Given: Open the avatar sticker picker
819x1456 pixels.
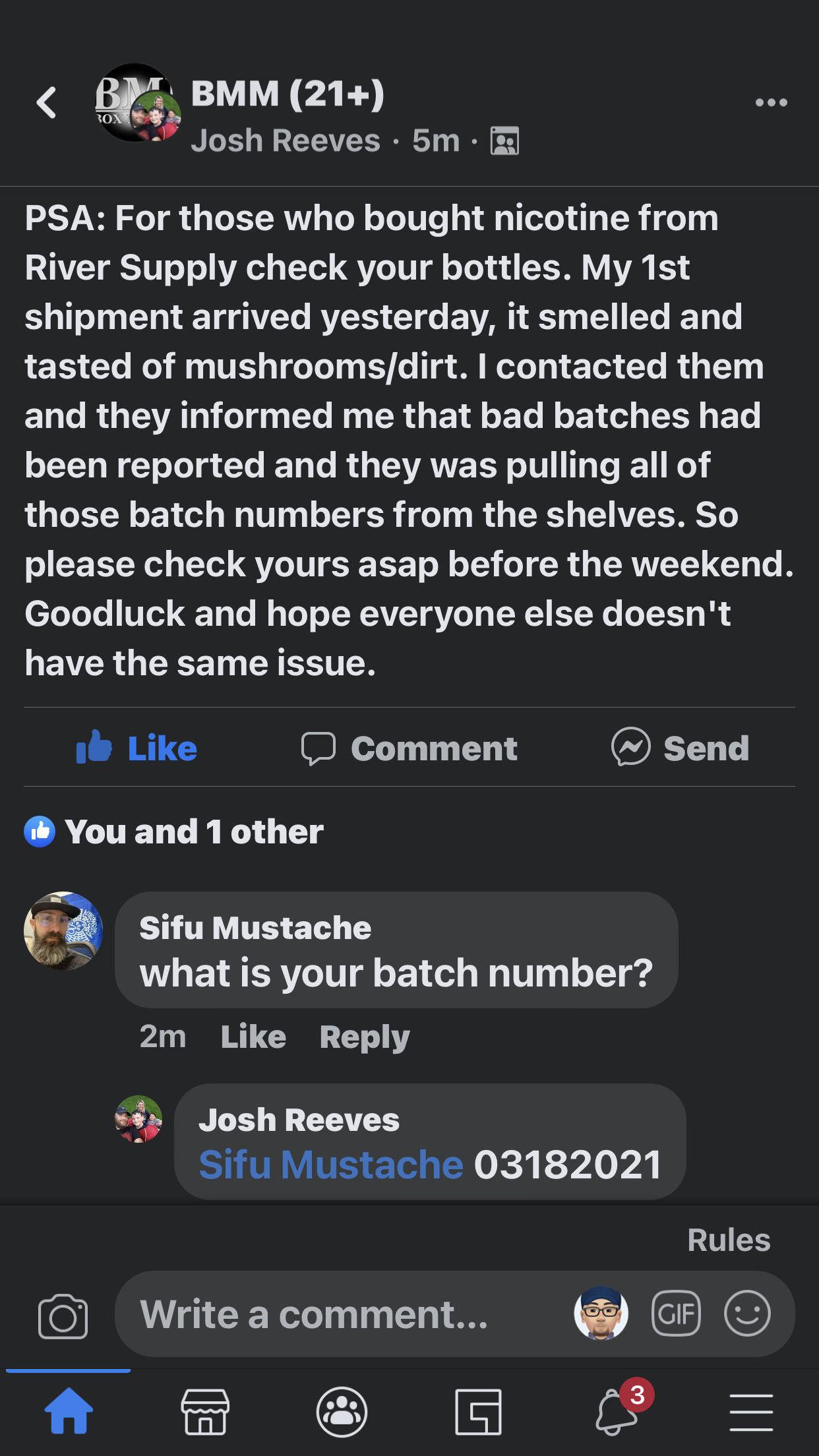Looking at the screenshot, I should (601, 1313).
